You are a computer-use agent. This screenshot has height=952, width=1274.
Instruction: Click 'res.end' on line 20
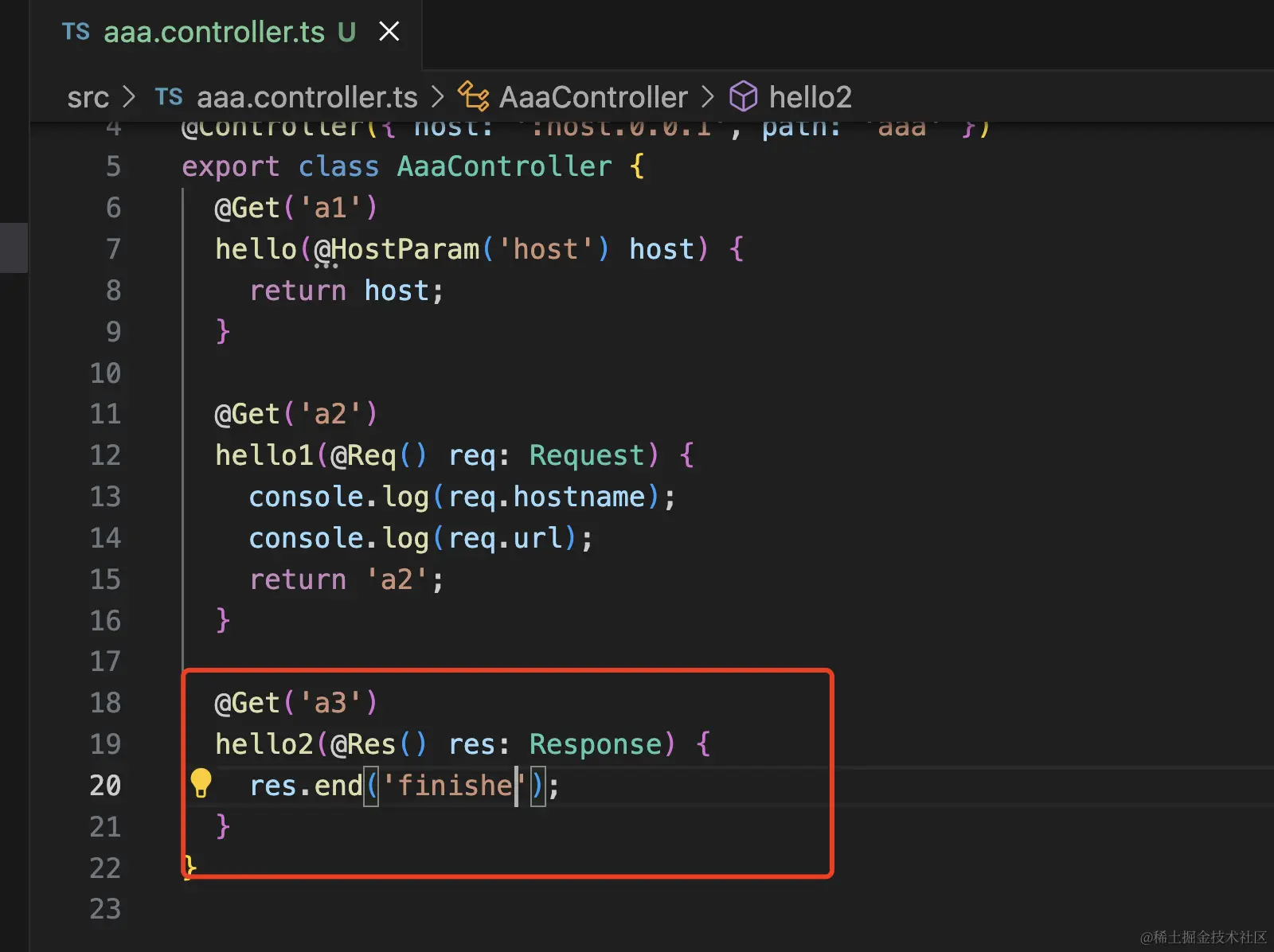click(x=307, y=786)
